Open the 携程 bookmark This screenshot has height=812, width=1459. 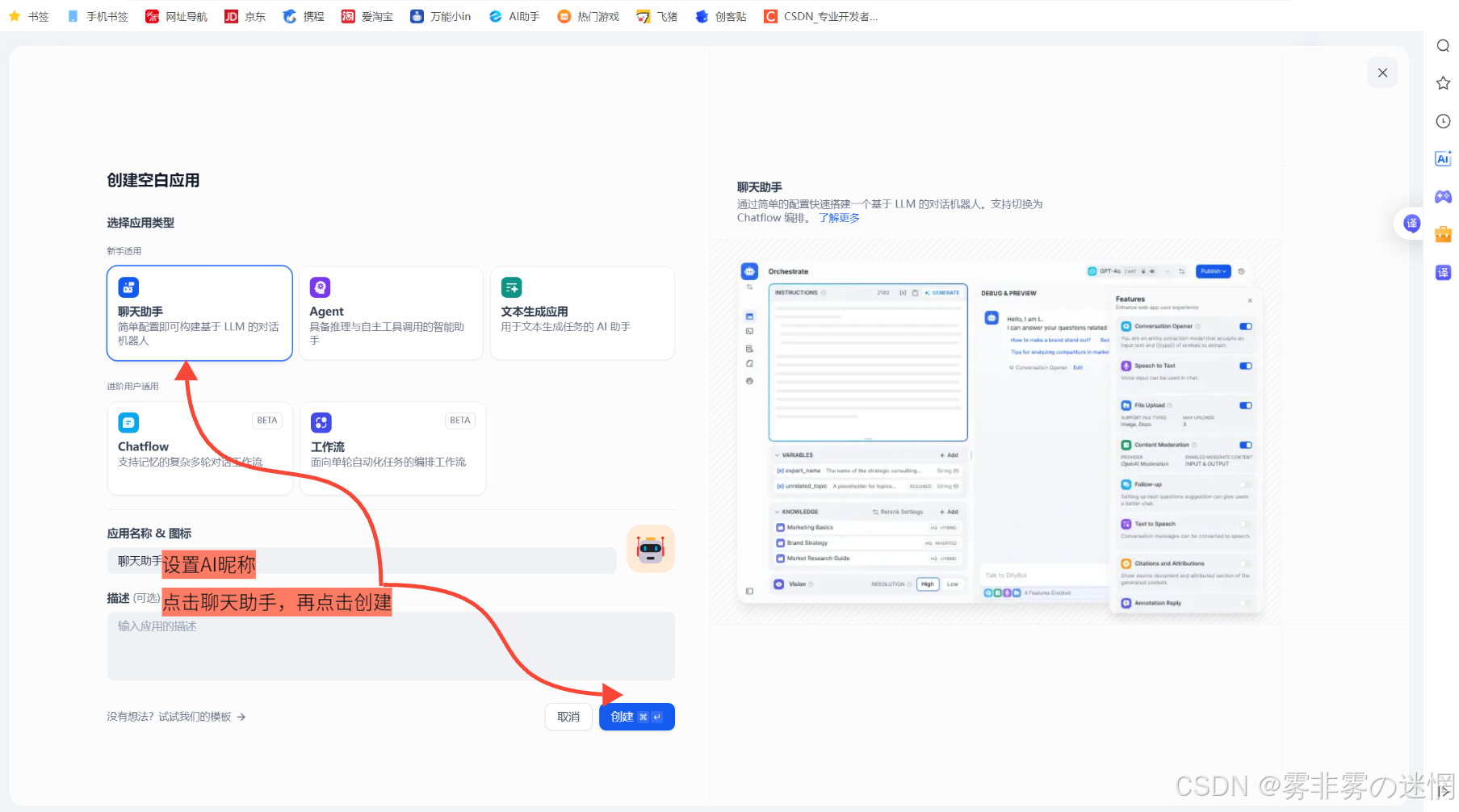point(304,16)
